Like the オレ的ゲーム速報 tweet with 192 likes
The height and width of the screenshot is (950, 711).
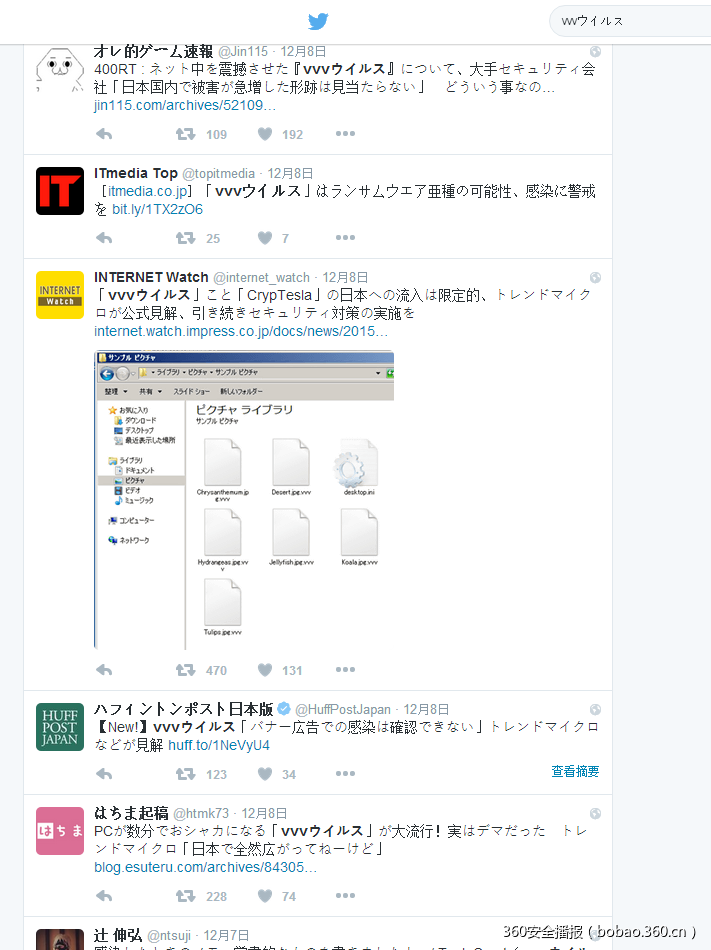coord(265,134)
